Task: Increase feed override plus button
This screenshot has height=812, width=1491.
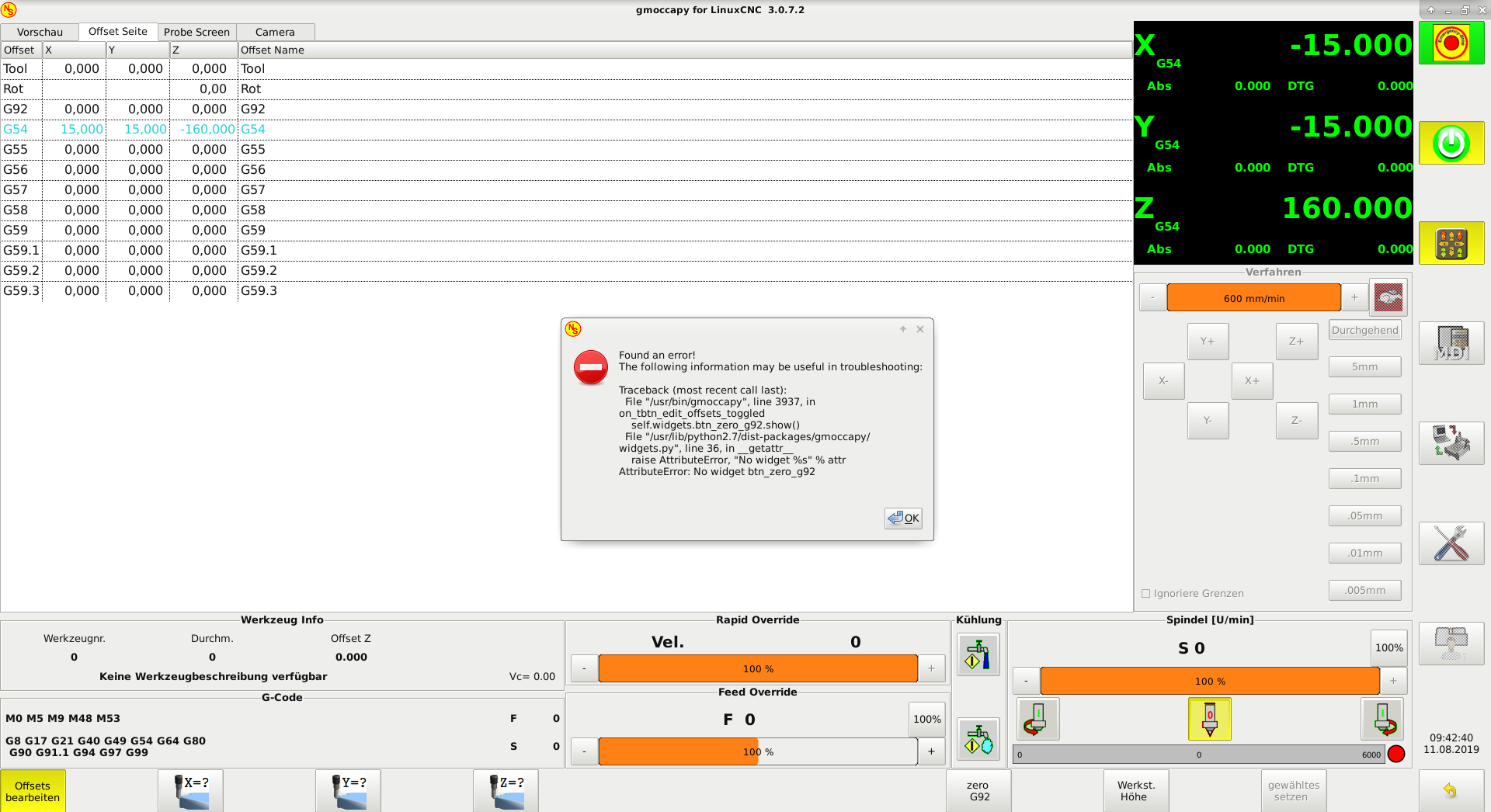Action: click(x=931, y=751)
